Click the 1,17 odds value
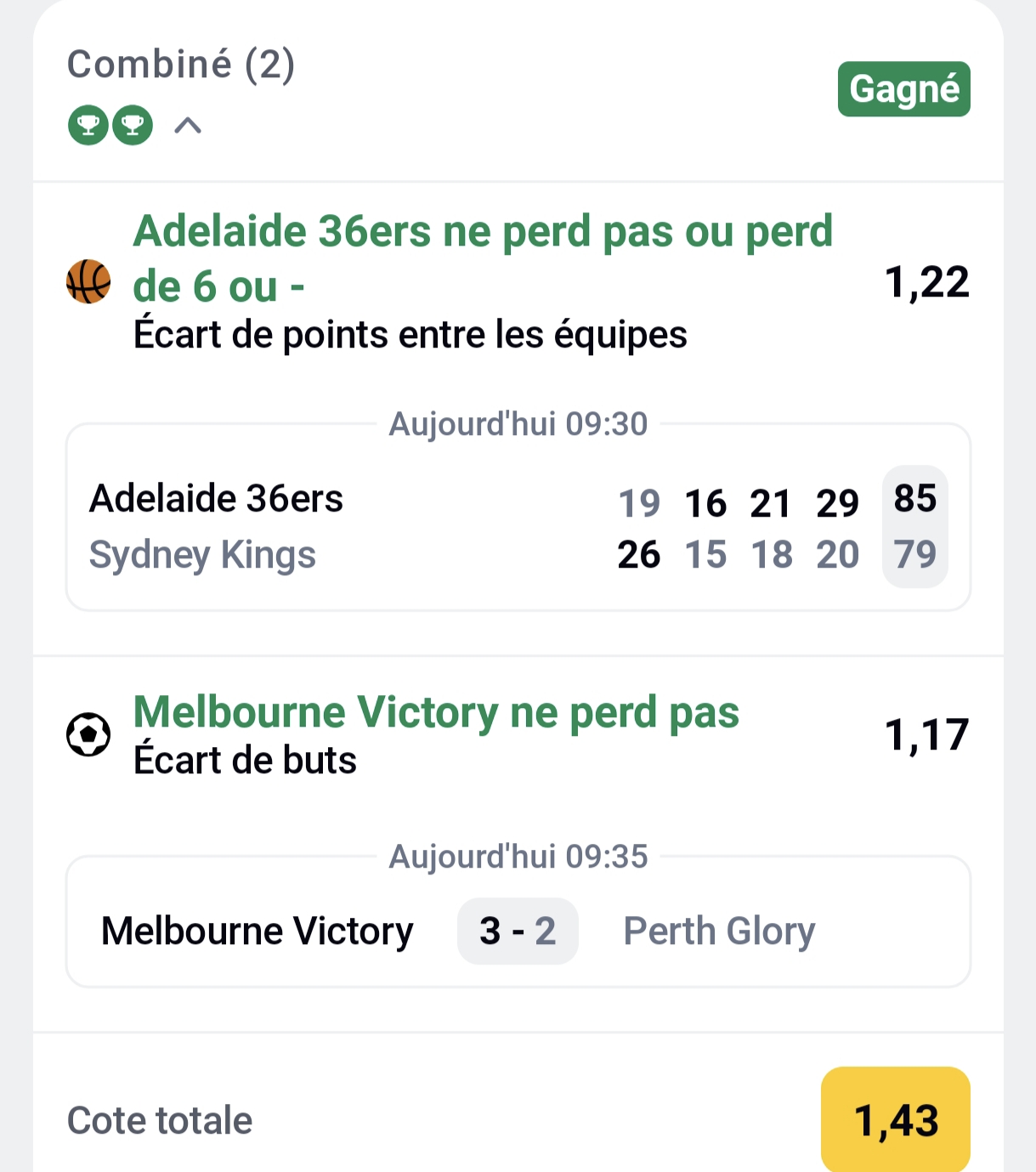Viewport: 1036px width, 1172px height. tap(926, 735)
